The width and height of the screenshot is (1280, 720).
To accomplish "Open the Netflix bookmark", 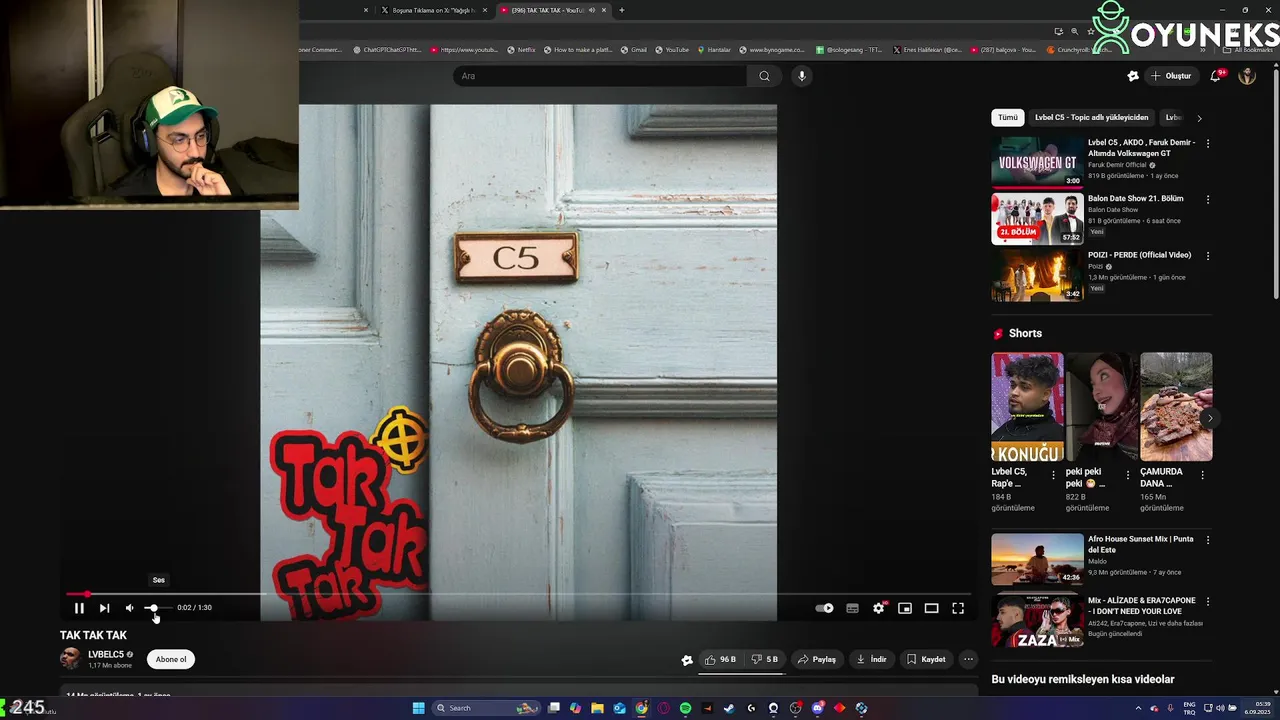I will point(521,49).
